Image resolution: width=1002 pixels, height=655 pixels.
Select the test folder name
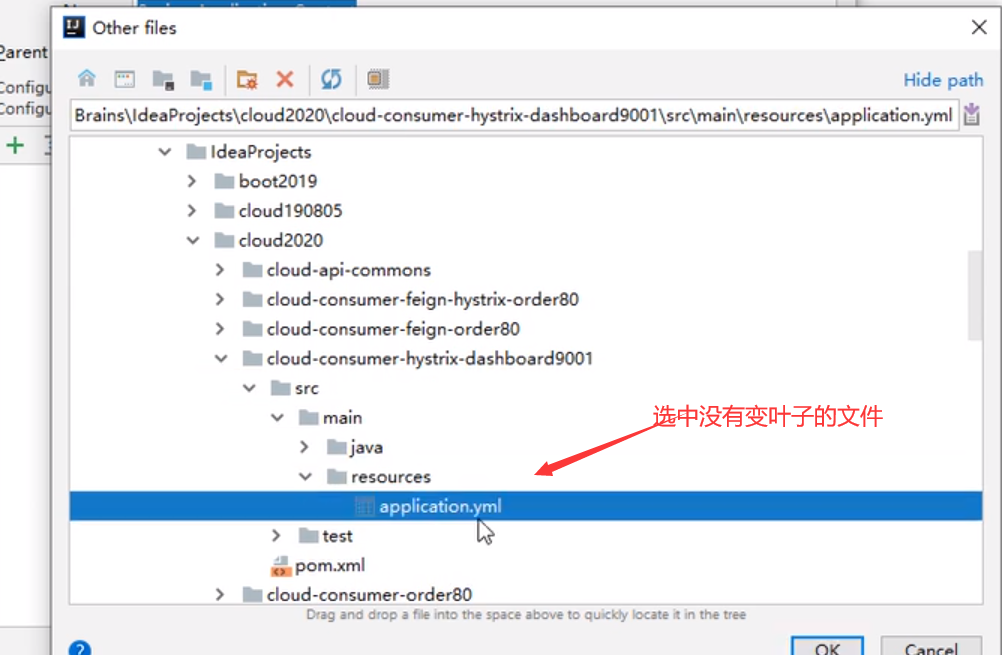pos(337,536)
